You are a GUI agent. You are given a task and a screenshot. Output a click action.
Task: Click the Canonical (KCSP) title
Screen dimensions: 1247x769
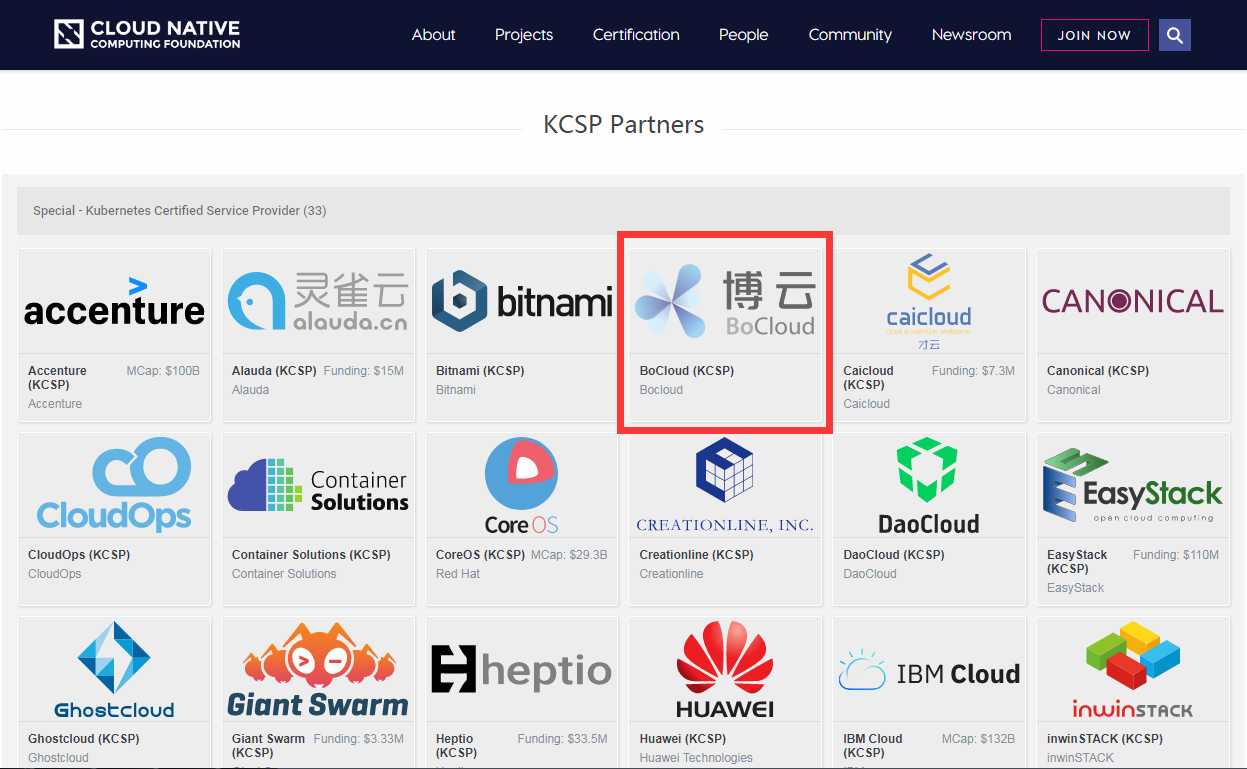(1097, 371)
